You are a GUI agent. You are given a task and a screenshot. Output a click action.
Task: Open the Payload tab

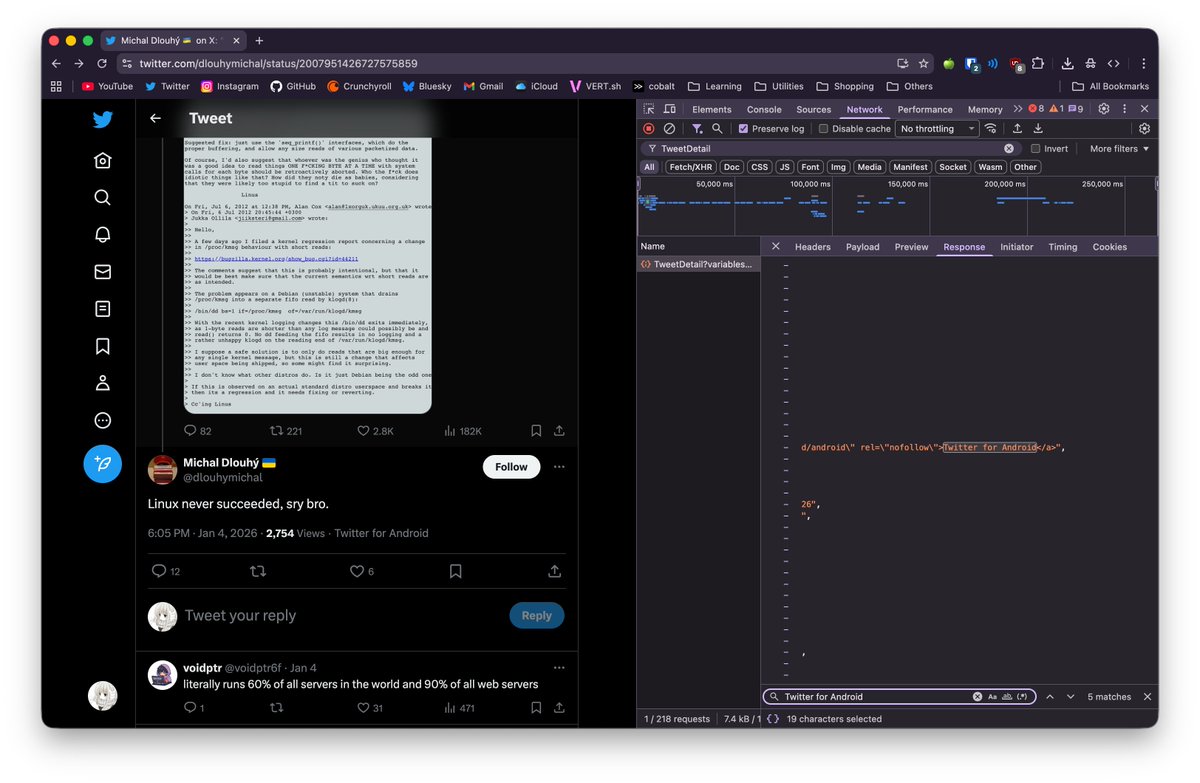tap(862, 247)
